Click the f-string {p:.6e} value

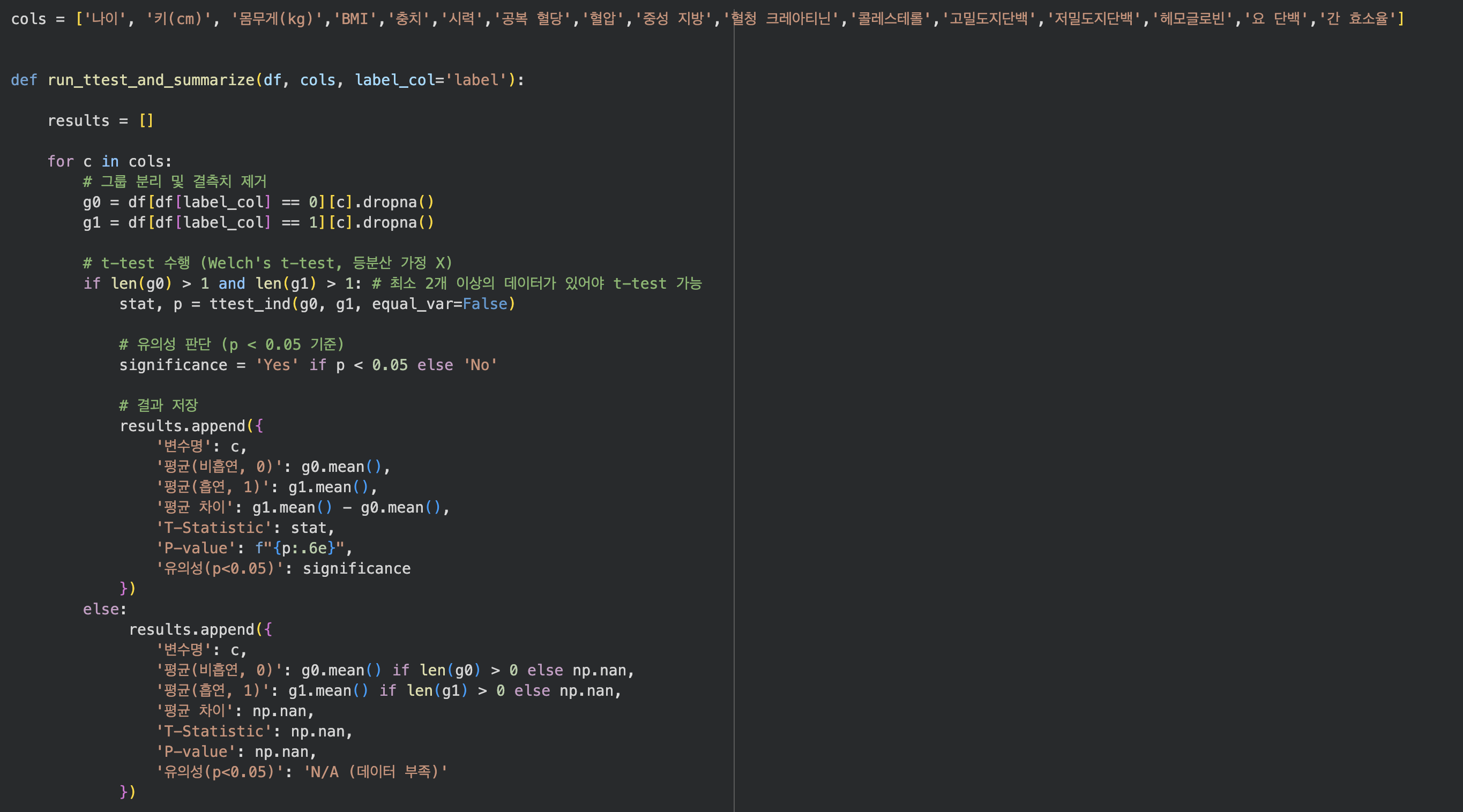[303, 548]
